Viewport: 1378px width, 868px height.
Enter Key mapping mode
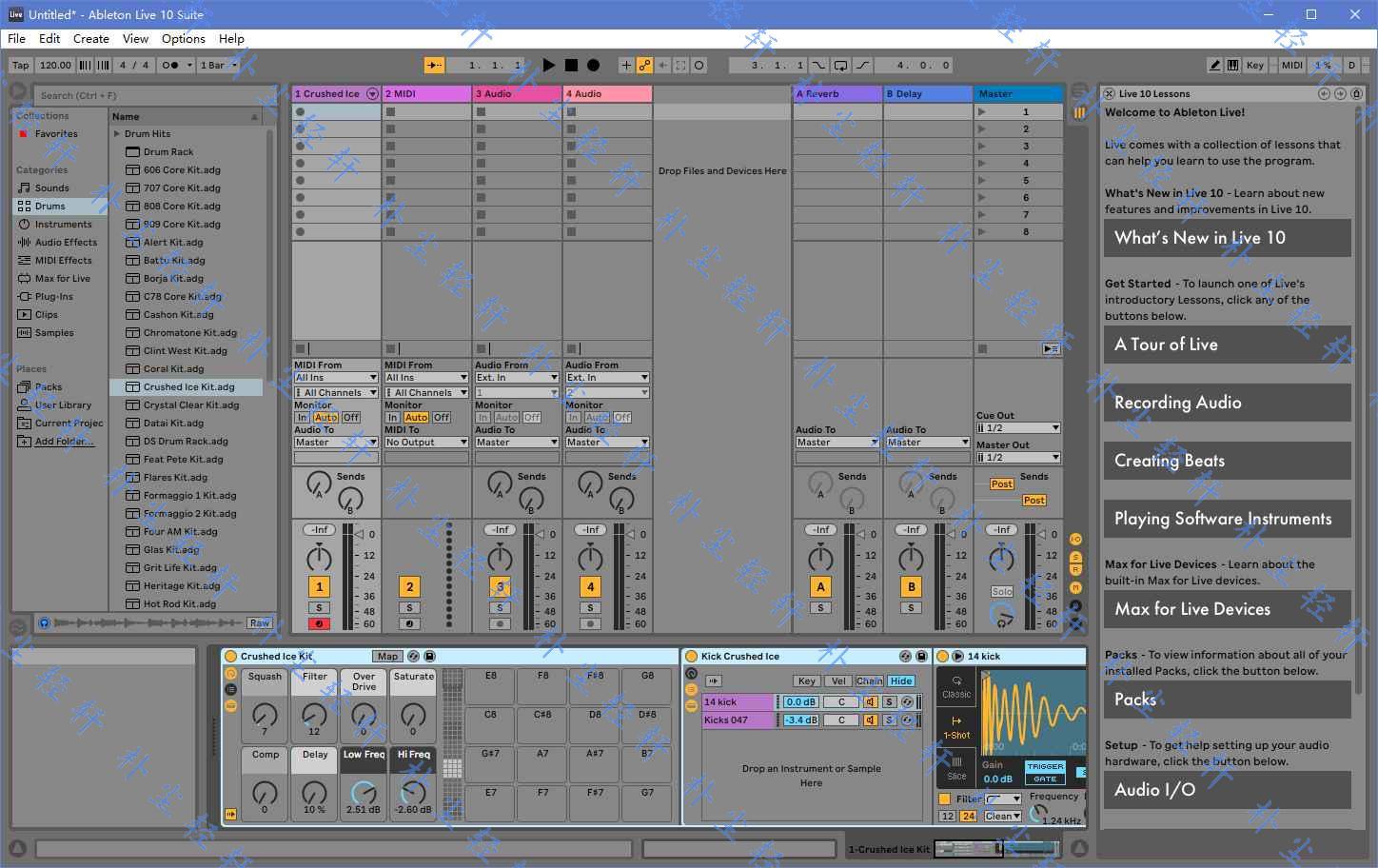click(x=1254, y=65)
